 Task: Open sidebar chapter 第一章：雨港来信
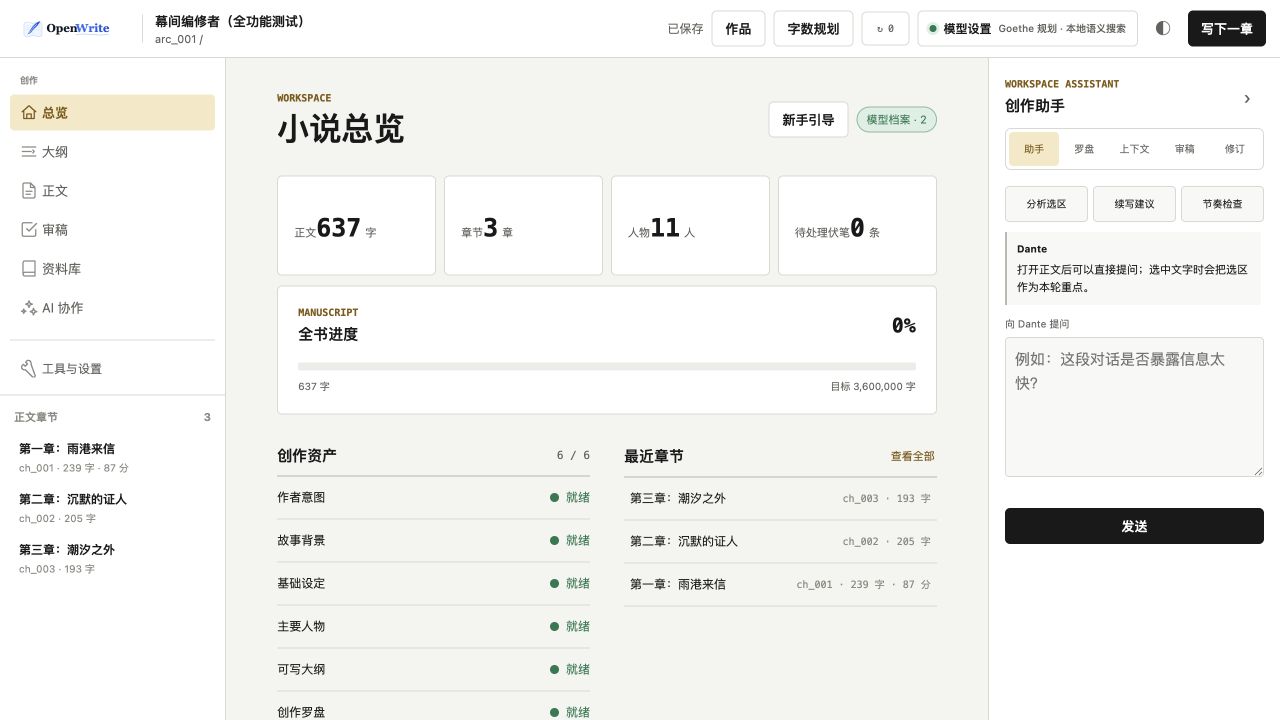112,457
